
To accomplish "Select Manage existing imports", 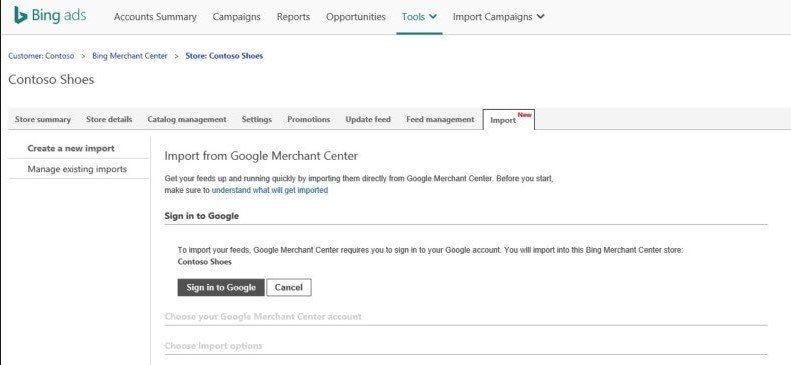I will point(77,169).
